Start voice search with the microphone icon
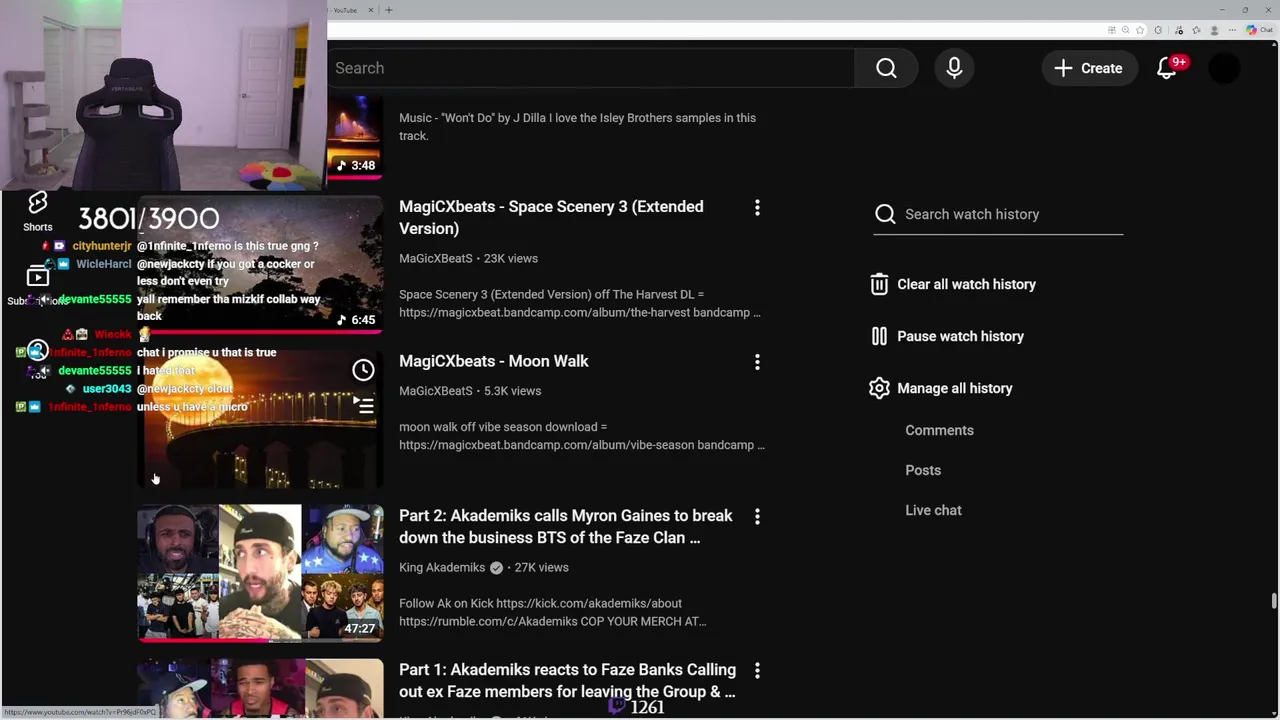This screenshot has height=720, width=1280. [954, 68]
